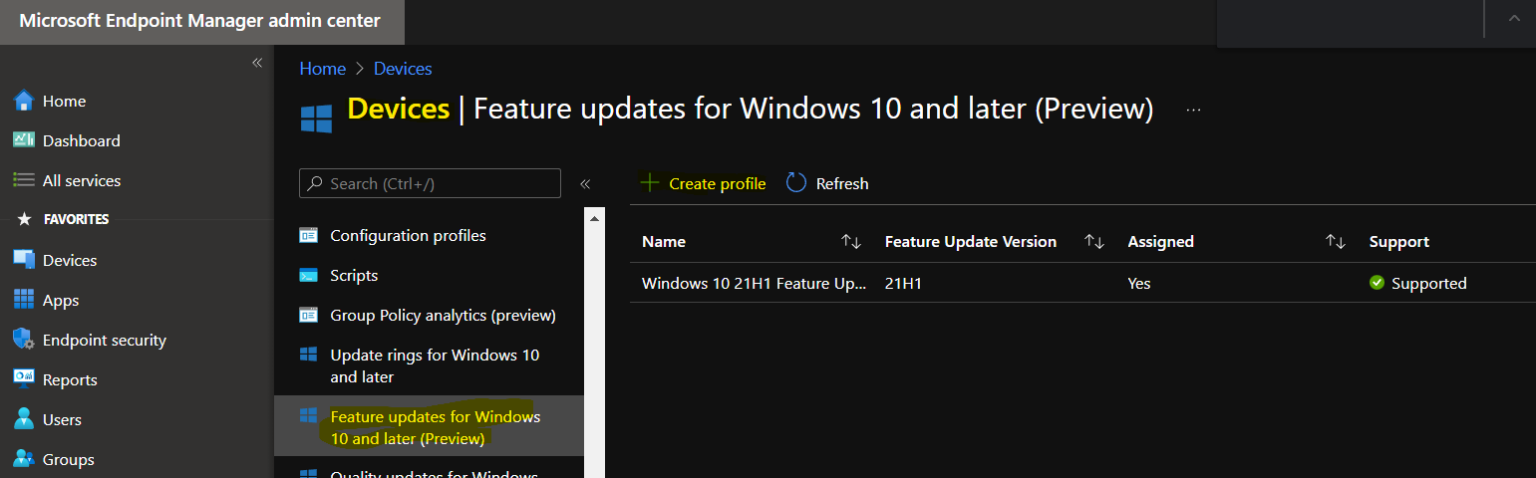1536x478 pixels.
Task: Sort by Assigned column arrows
Action: (x=1335, y=242)
